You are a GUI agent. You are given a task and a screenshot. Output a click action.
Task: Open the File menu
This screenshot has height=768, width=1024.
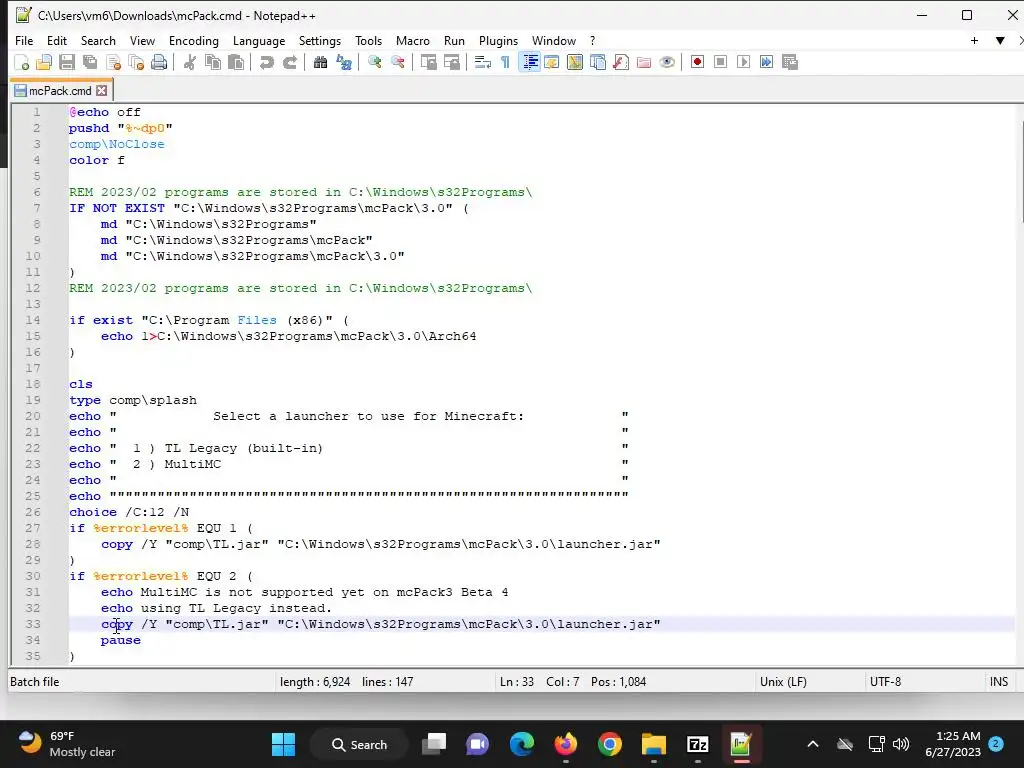24,40
